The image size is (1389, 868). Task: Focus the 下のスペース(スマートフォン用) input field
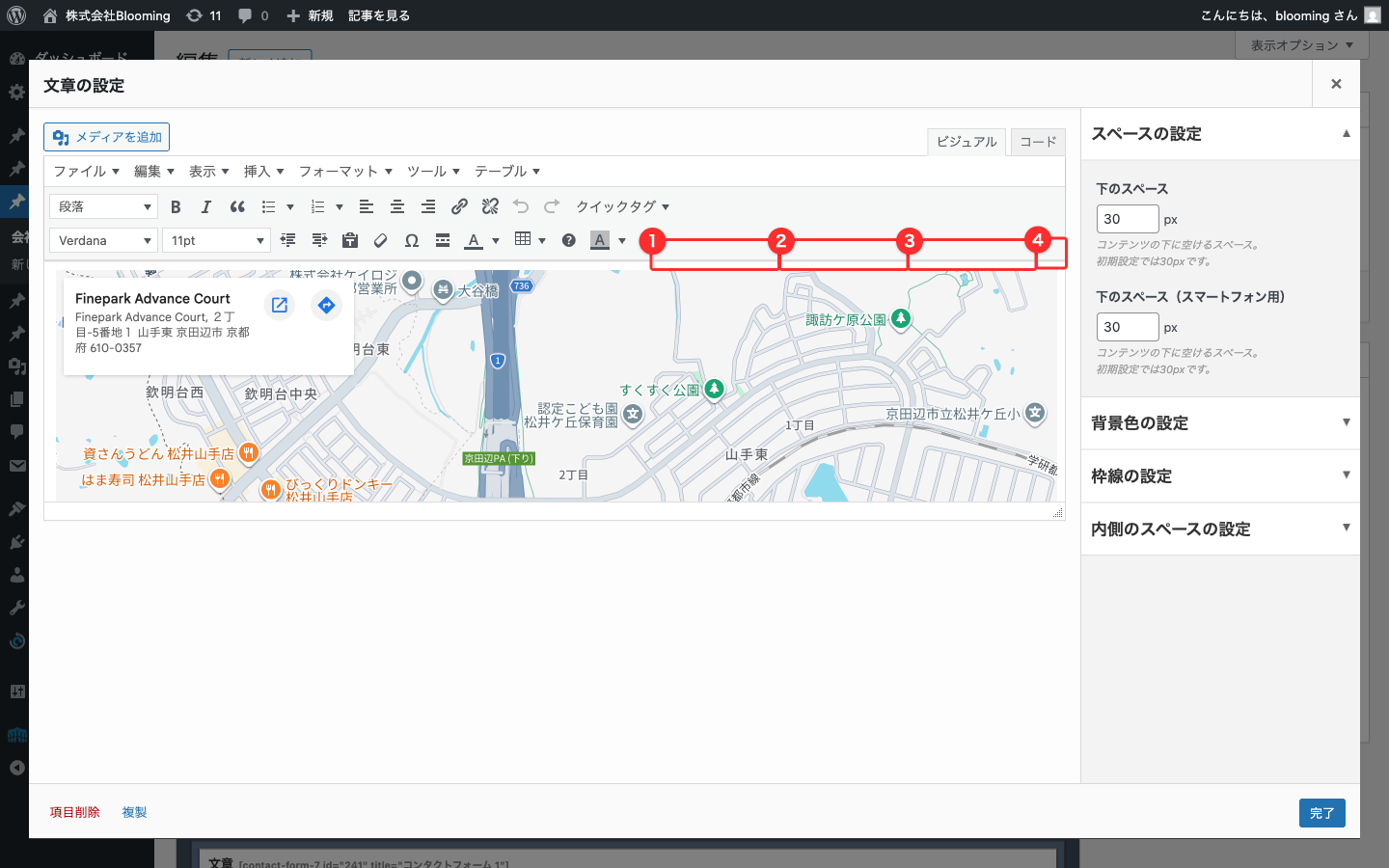1128,327
